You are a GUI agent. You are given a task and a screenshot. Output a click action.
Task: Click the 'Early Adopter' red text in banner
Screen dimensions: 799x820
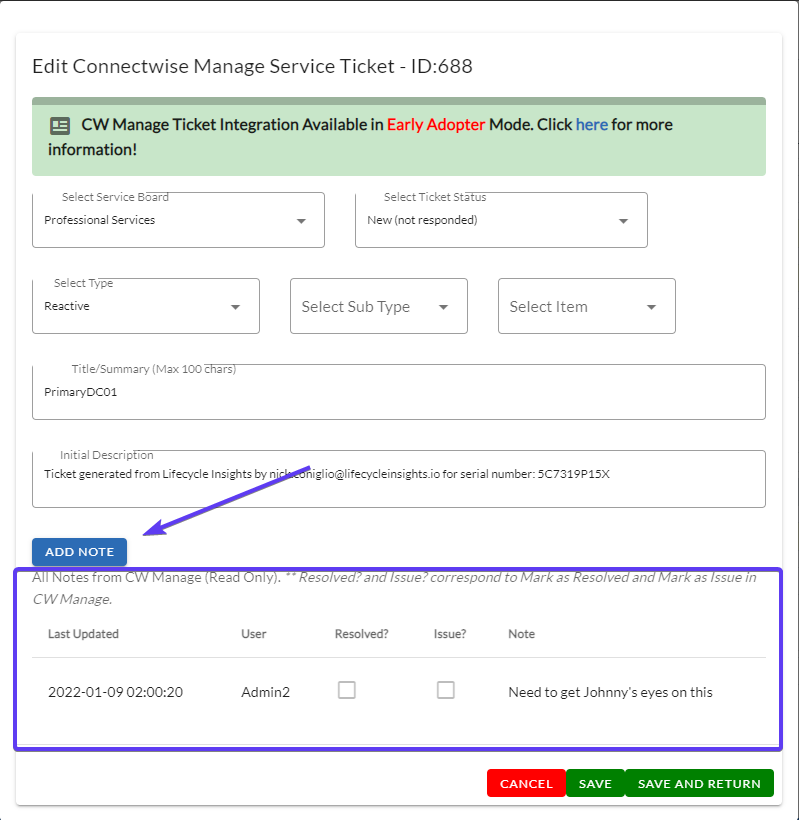click(x=436, y=125)
